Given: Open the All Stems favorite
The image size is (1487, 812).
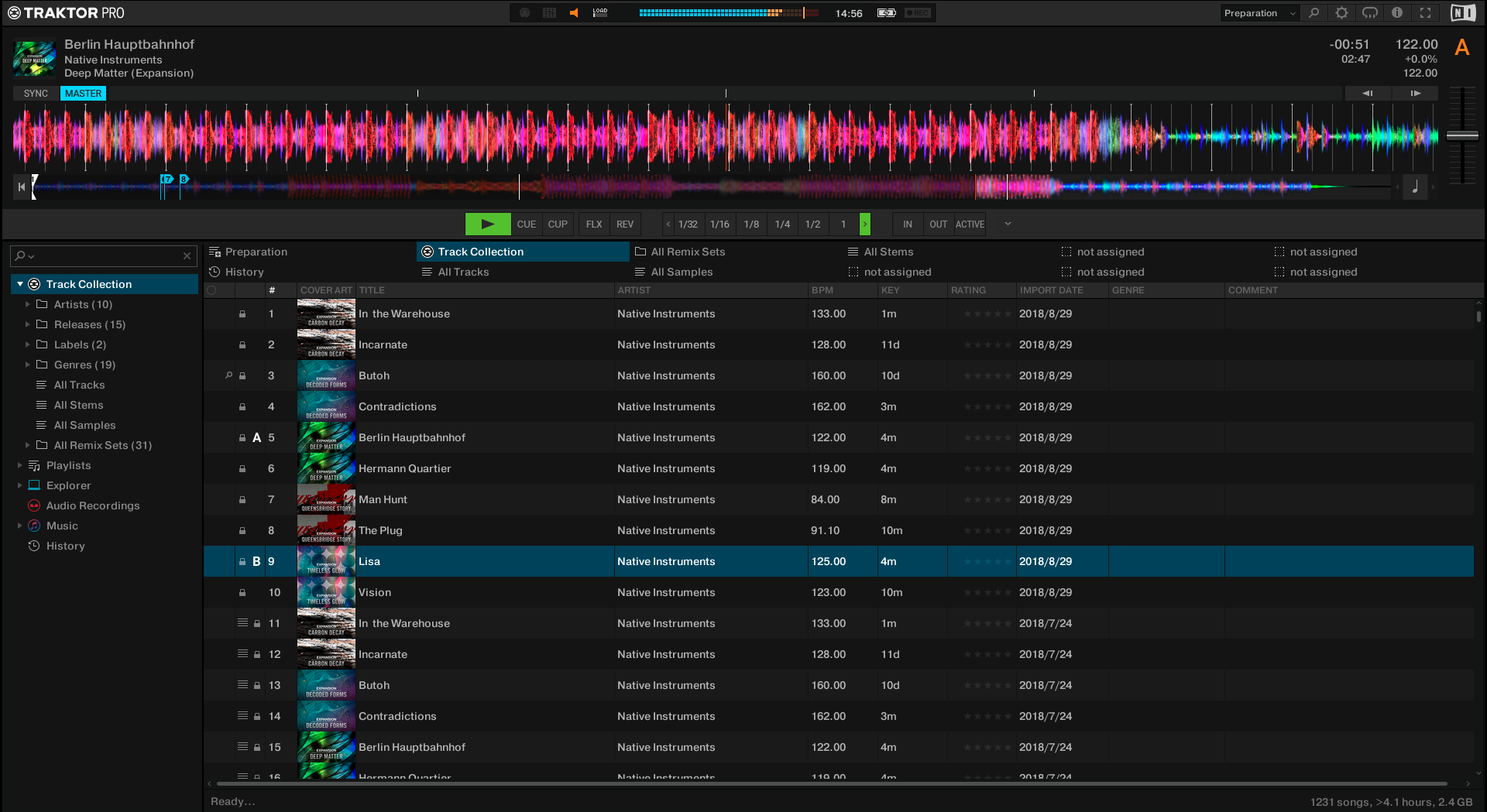Looking at the screenshot, I should 949,252.
